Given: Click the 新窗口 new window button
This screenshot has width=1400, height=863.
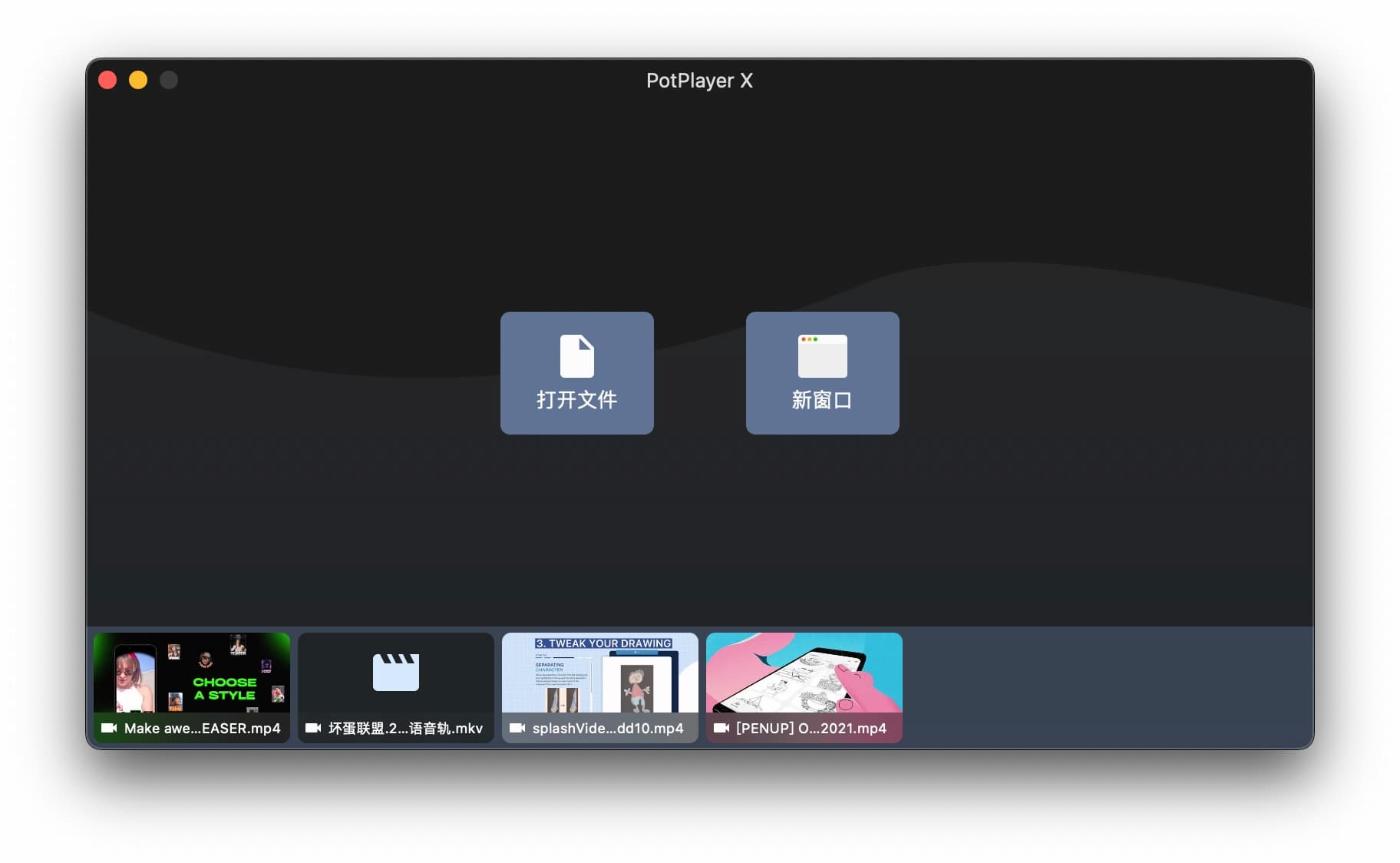Looking at the screenshot, I should 822,372.
